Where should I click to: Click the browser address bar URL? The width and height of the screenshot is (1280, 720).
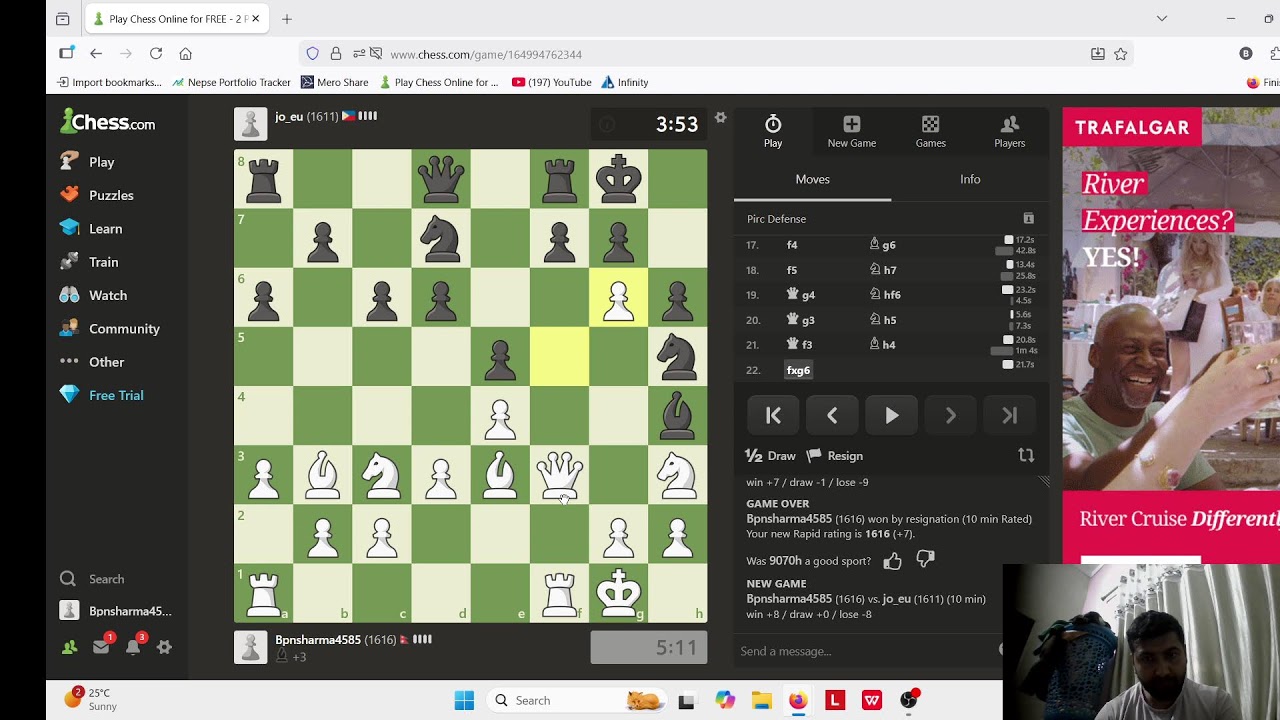point(486,54)
